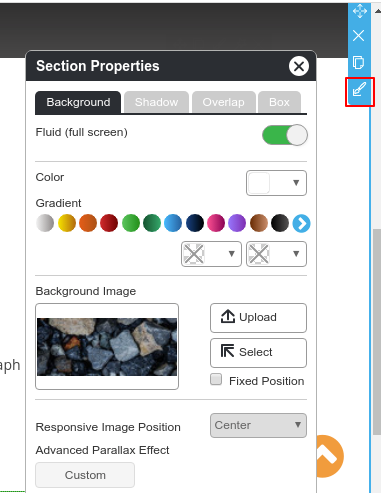
Task: Open the Color picker dropdown
Action: point(276,183)
